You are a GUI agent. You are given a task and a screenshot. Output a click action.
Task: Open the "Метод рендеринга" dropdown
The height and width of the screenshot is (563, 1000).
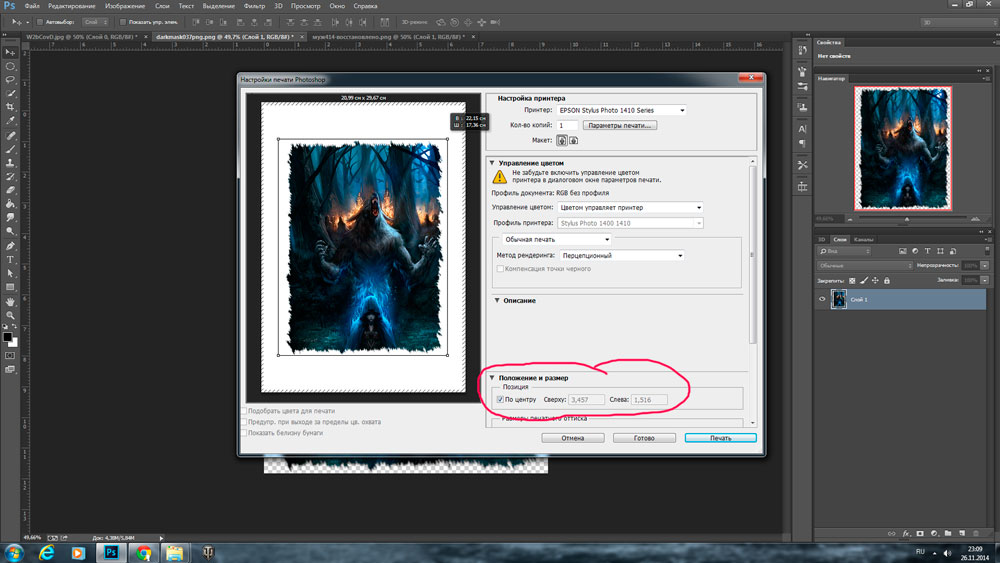[x=622, y=256]
